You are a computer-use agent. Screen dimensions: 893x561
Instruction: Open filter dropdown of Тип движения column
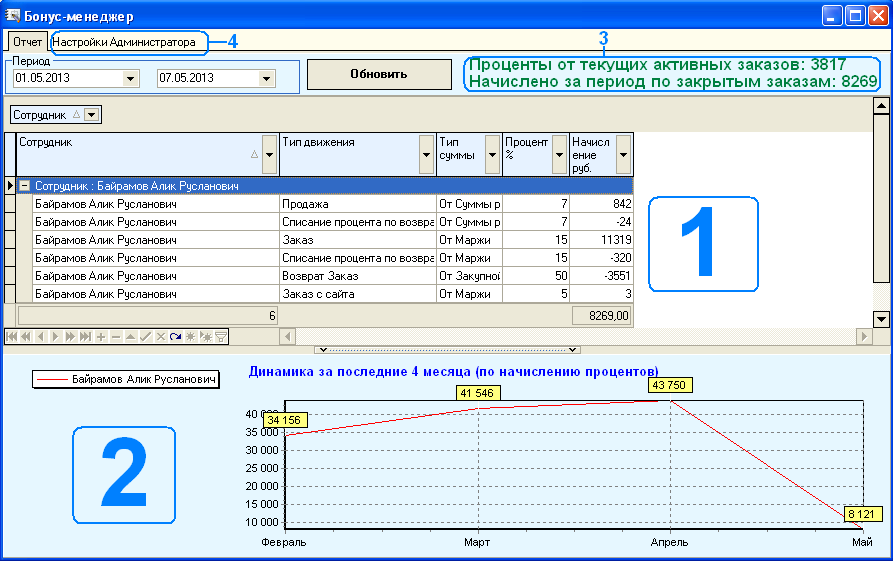pyautogui.click(x=426, y=155)
